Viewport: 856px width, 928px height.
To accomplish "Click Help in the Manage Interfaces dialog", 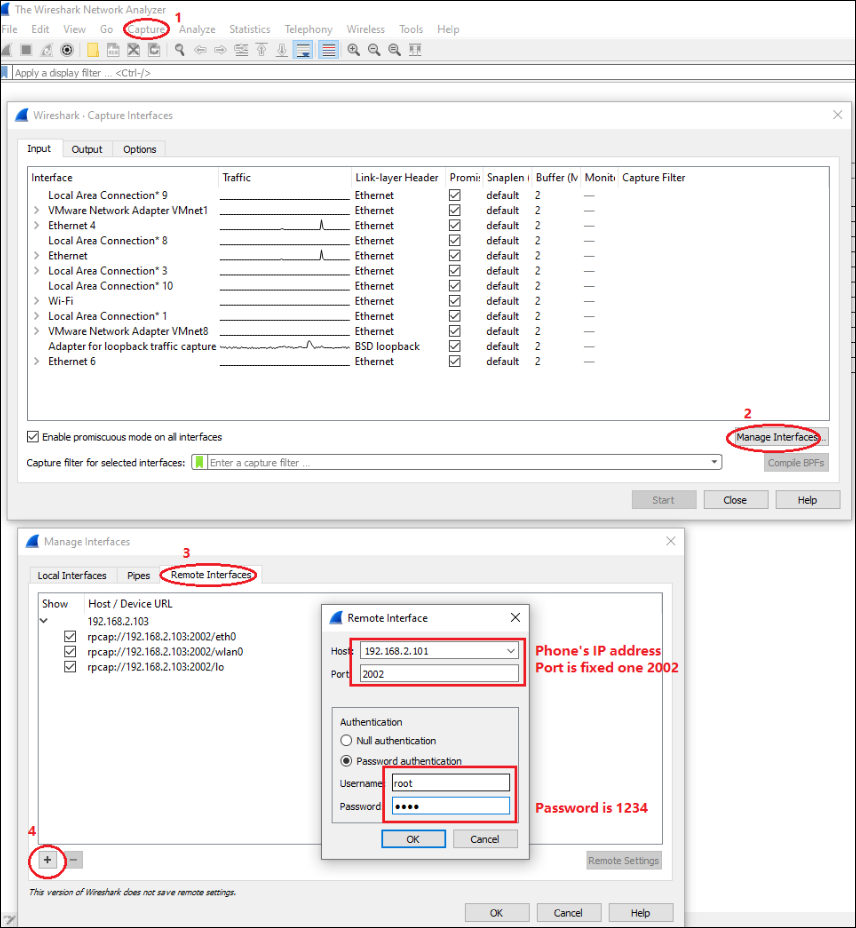I will pos(641,913).
